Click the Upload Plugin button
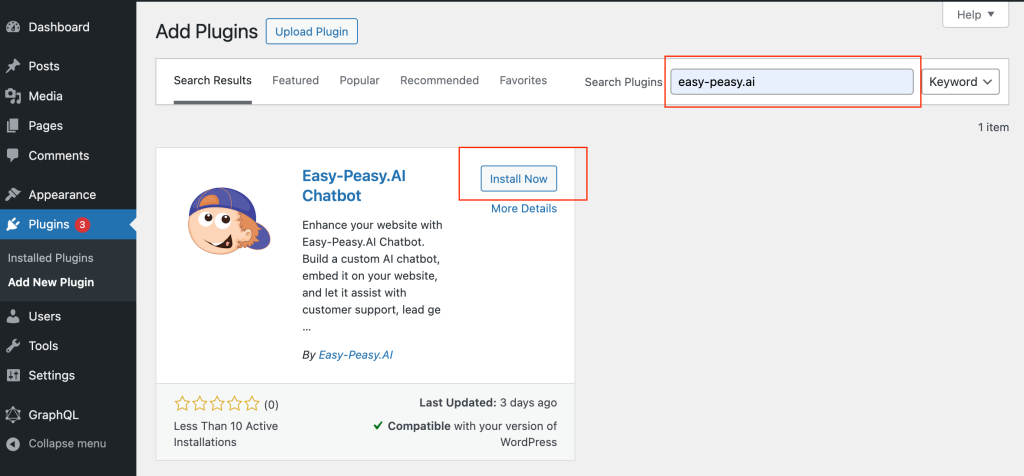Viewport: 1024px width, 476px height. tap(312, 32)
